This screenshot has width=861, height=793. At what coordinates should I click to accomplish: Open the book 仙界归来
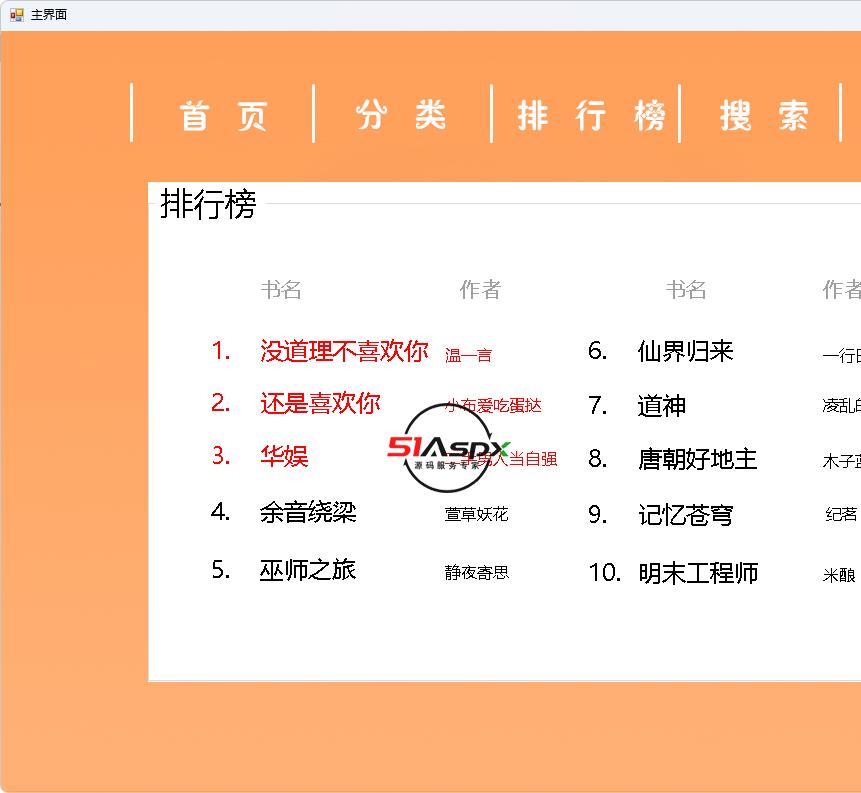(685, 352)
